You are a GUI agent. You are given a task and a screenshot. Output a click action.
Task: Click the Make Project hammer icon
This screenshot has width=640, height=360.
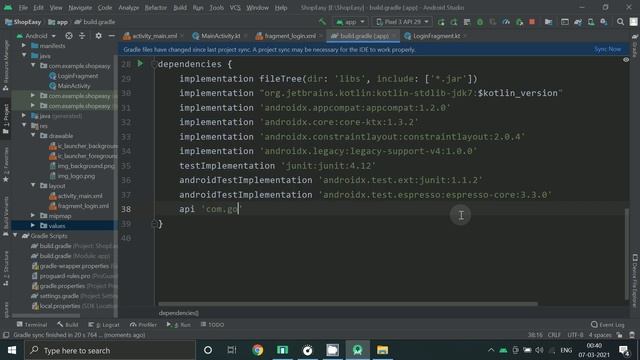point(322,22)
